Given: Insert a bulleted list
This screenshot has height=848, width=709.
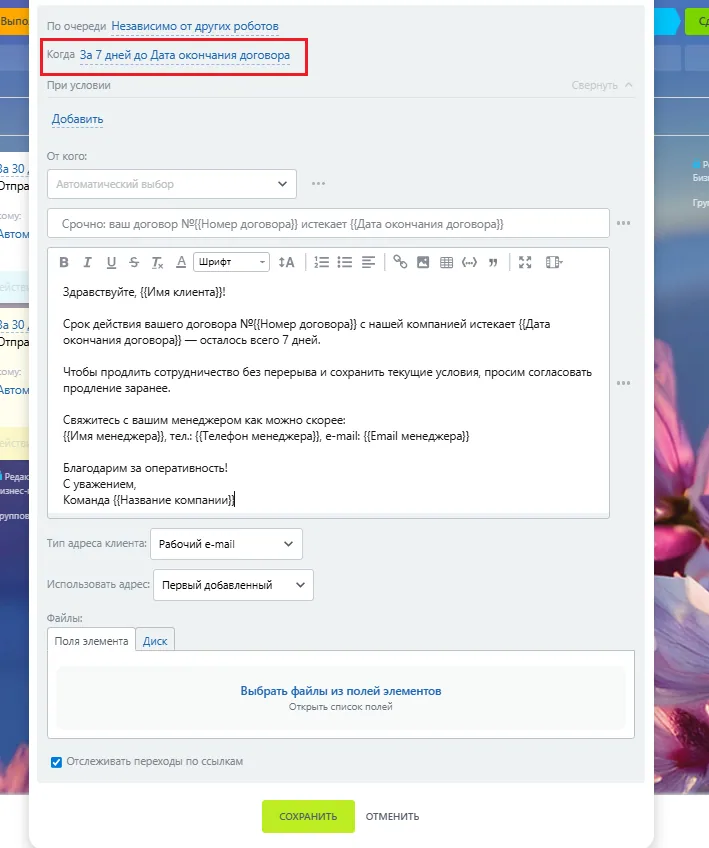Looking at the screenshot, I should [344, 262].
